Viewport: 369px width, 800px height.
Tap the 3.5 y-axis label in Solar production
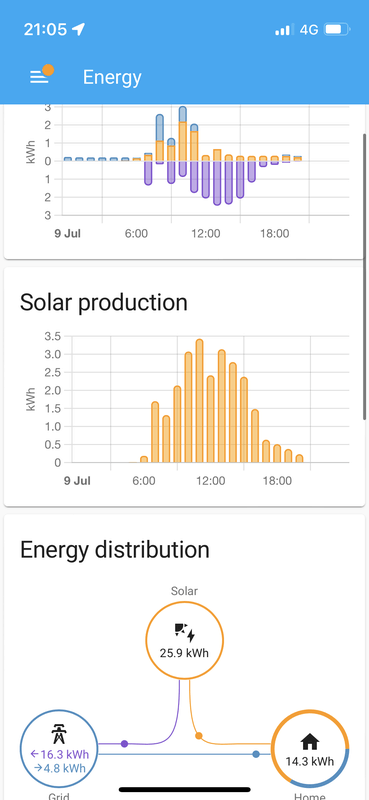coord(54,336)
